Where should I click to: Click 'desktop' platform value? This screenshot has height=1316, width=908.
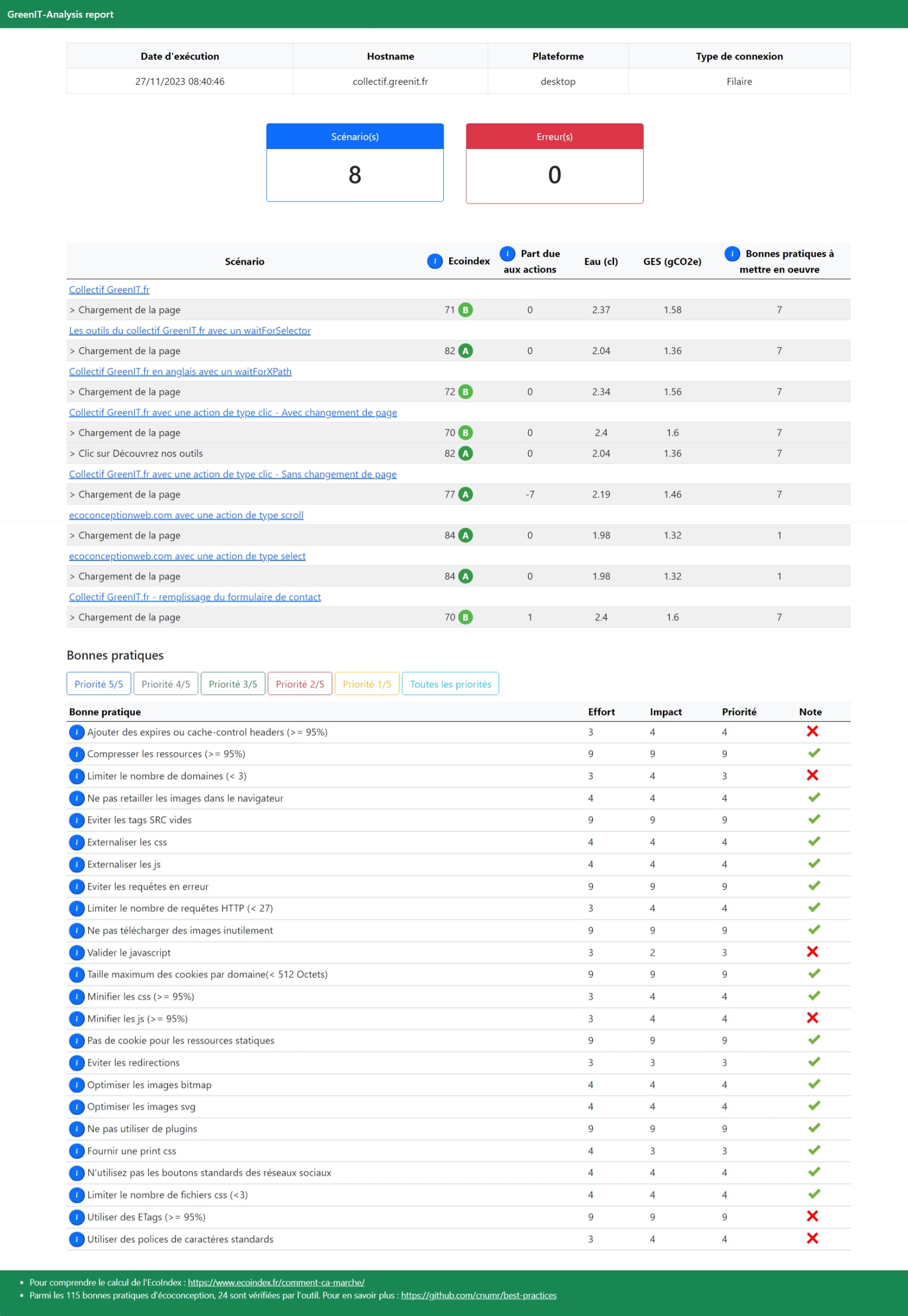pyautogui.click(x=558, y=81)
